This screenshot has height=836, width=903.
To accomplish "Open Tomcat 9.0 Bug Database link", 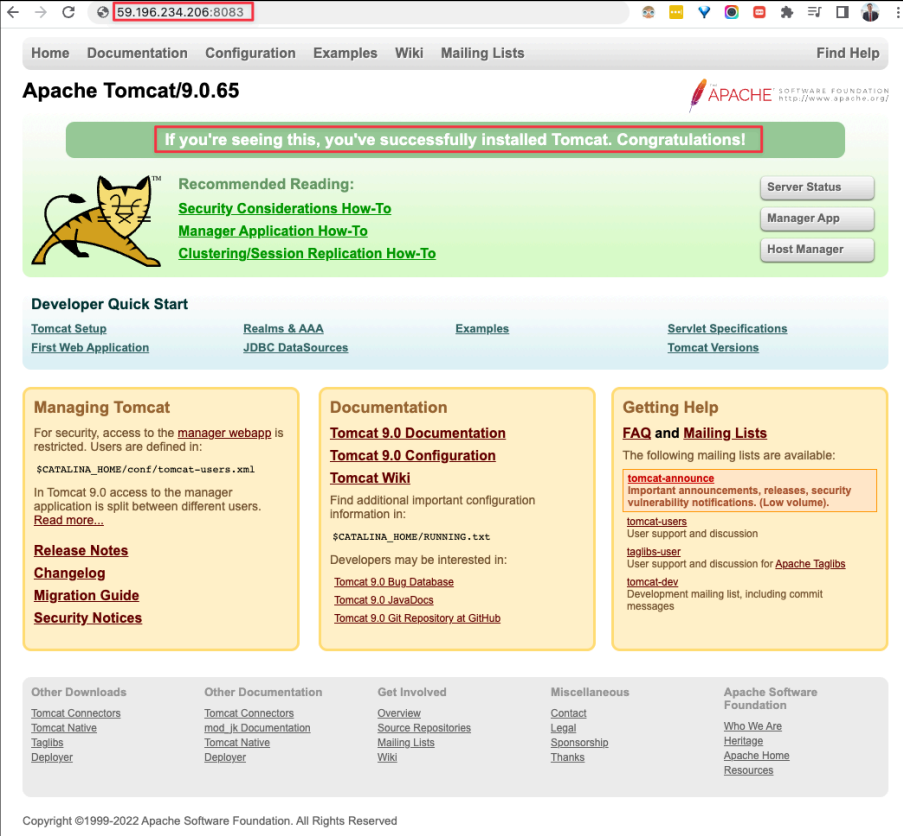I will click(x=394, y=582).
